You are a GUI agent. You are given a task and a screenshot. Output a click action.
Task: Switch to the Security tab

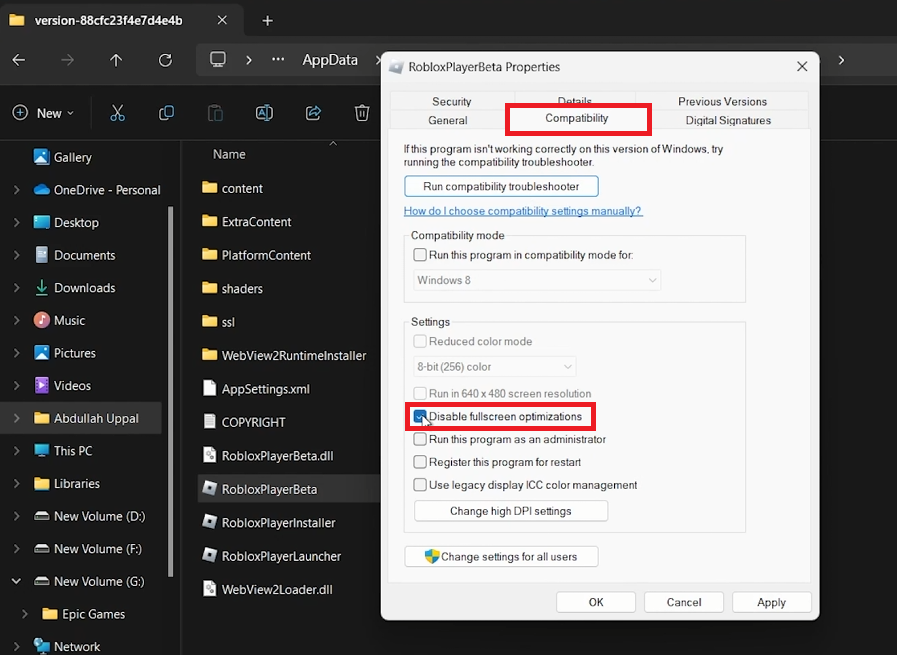coord(451,101)
